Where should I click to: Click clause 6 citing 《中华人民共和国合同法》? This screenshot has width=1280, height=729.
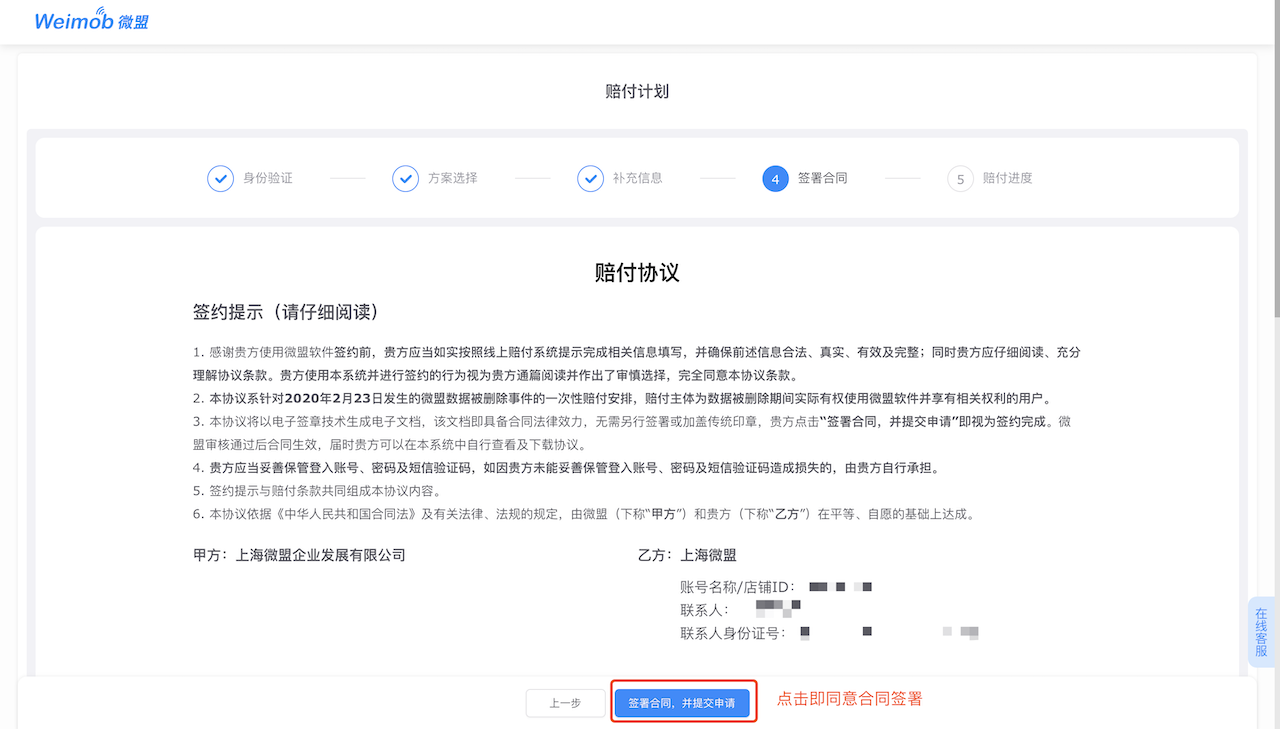pos(584,514)
